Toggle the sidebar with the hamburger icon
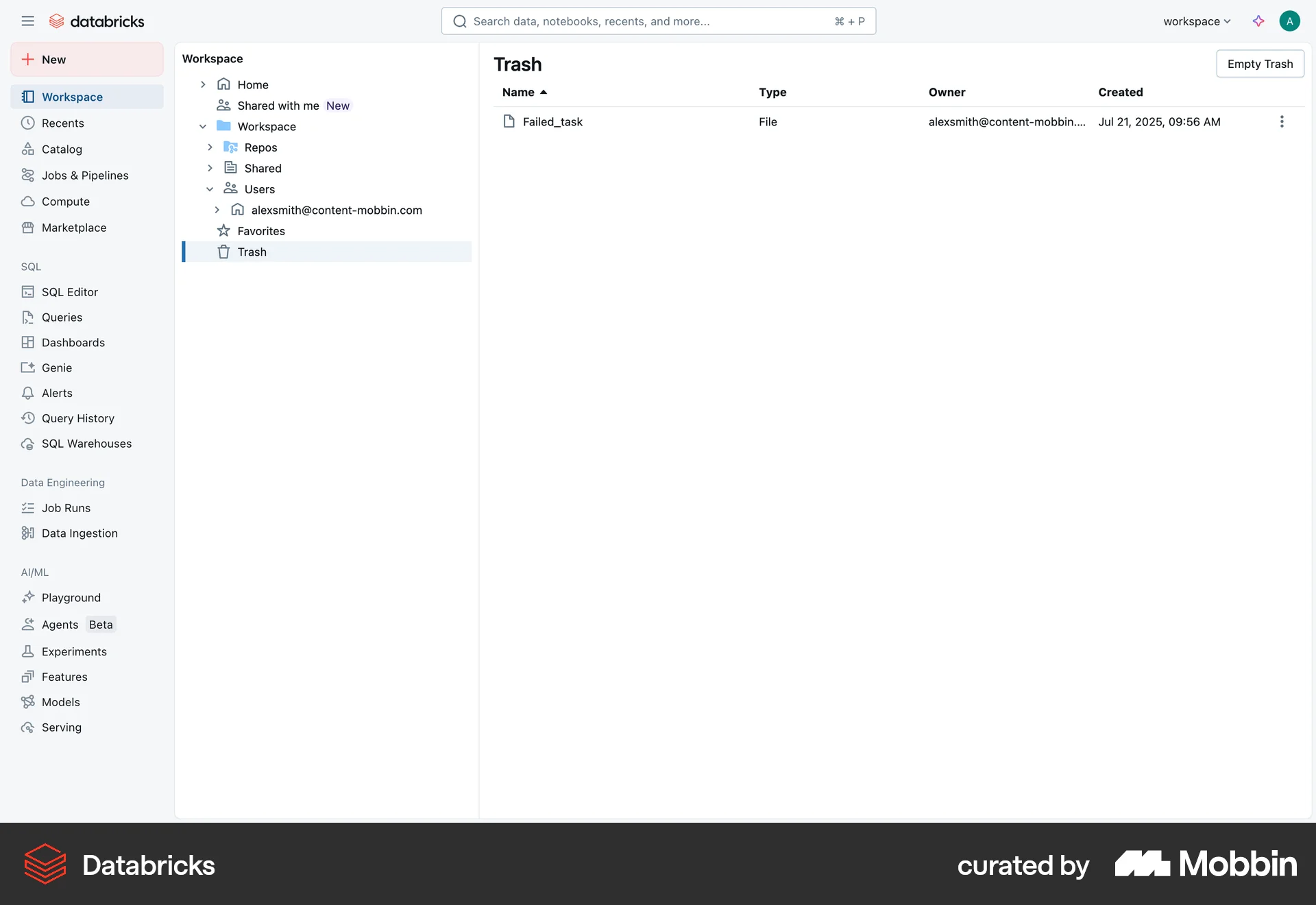 click(28, 21)
